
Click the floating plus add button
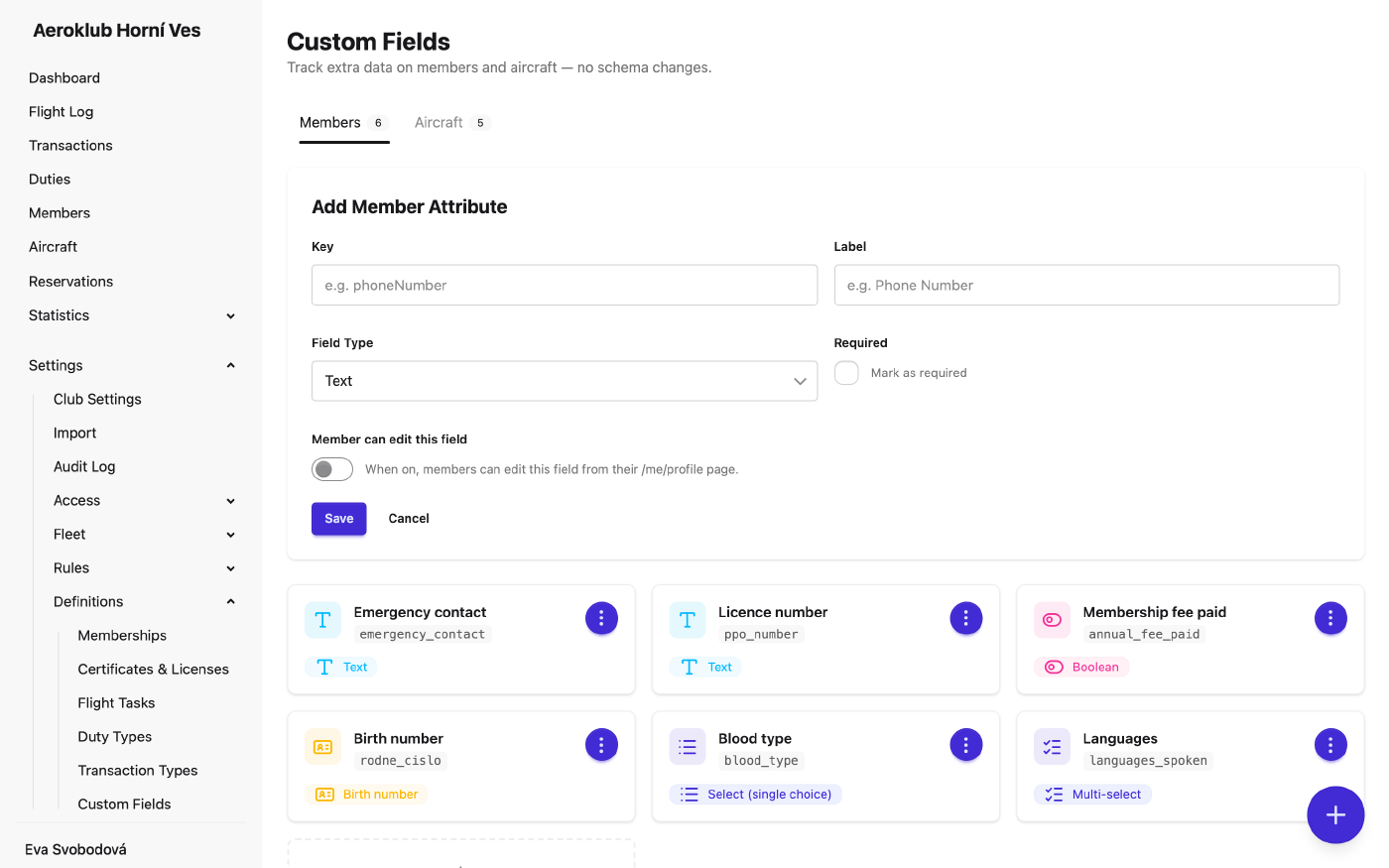tap(1335, 815)
